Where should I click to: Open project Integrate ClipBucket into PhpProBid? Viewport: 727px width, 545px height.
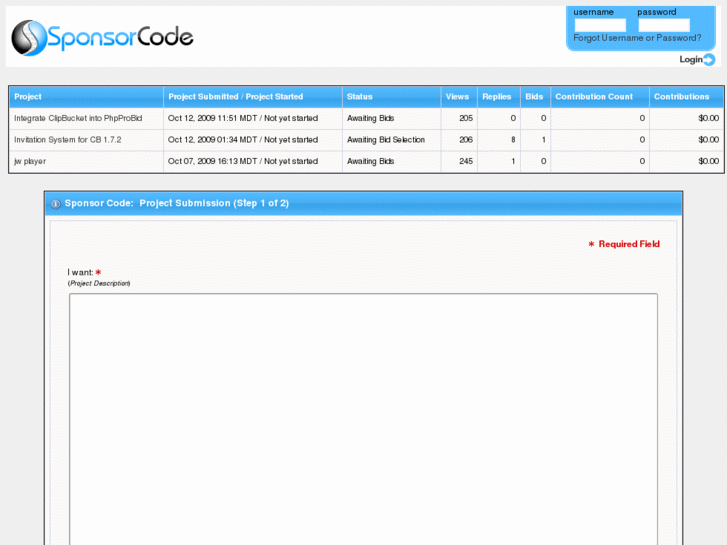tap(78, 118)
